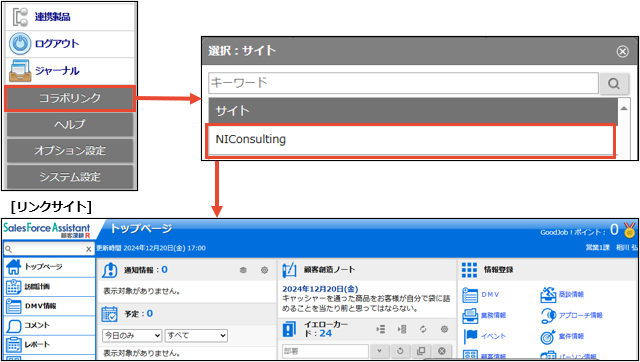Image resolution: width=640 pixels, height=362 pixels.
Task: Open the 部署 dropdown arrow button
Action: pyautogui.click(x=380, y=351)
